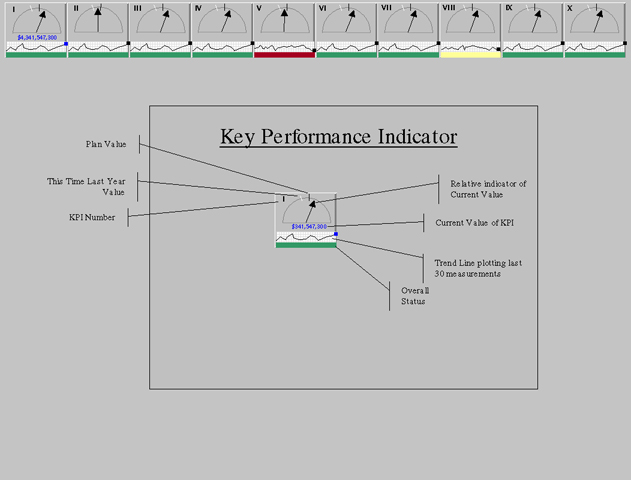The image size is (631, 480).
Task: Click the $4,341,547,000 value on KPI I
Action: (x=36, y=38)
